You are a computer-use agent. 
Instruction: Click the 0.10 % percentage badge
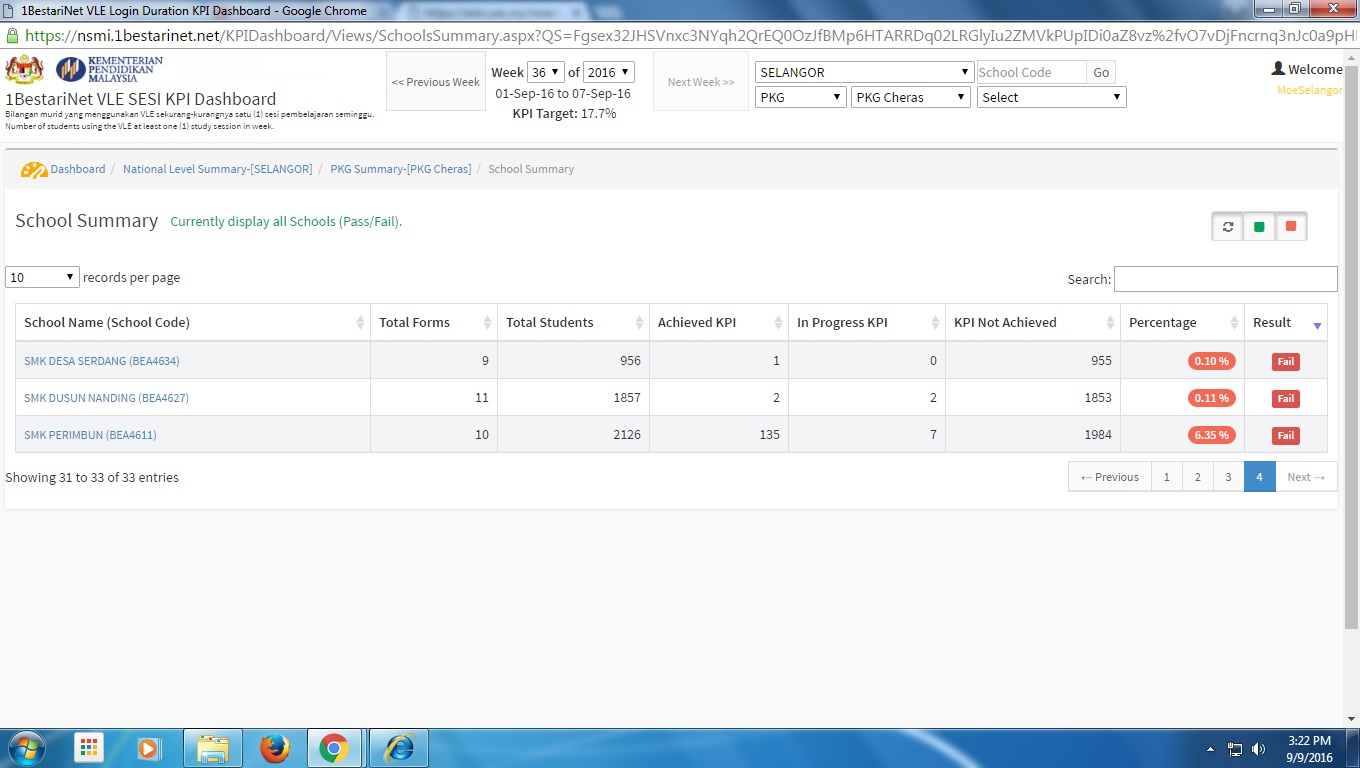[x=1212, y=361]
